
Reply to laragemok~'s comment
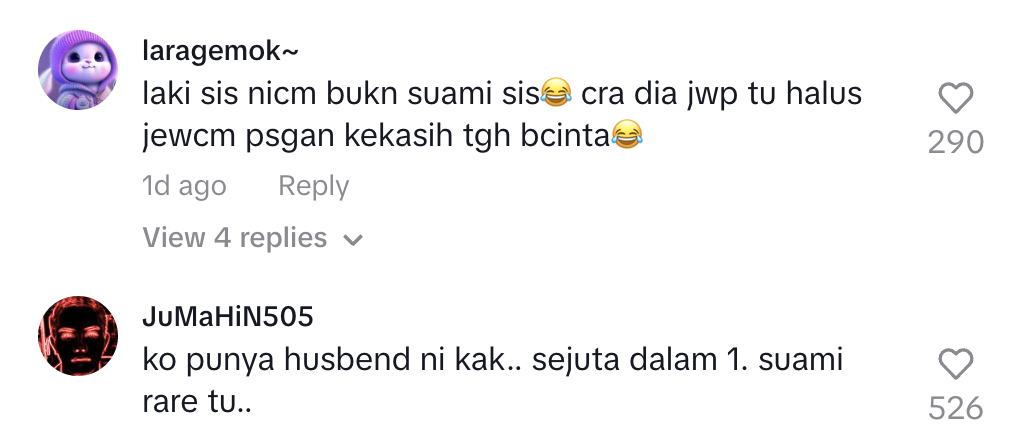(313, 186)
